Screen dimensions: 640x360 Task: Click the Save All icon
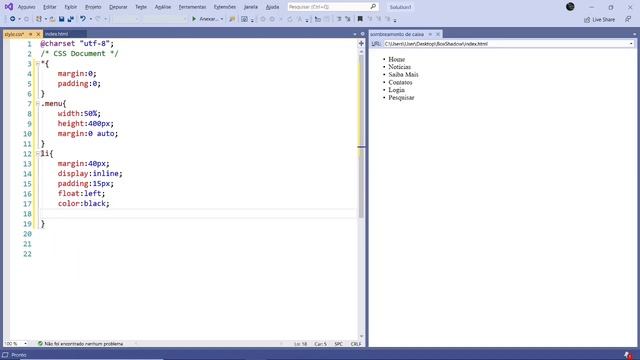point(71,19)
